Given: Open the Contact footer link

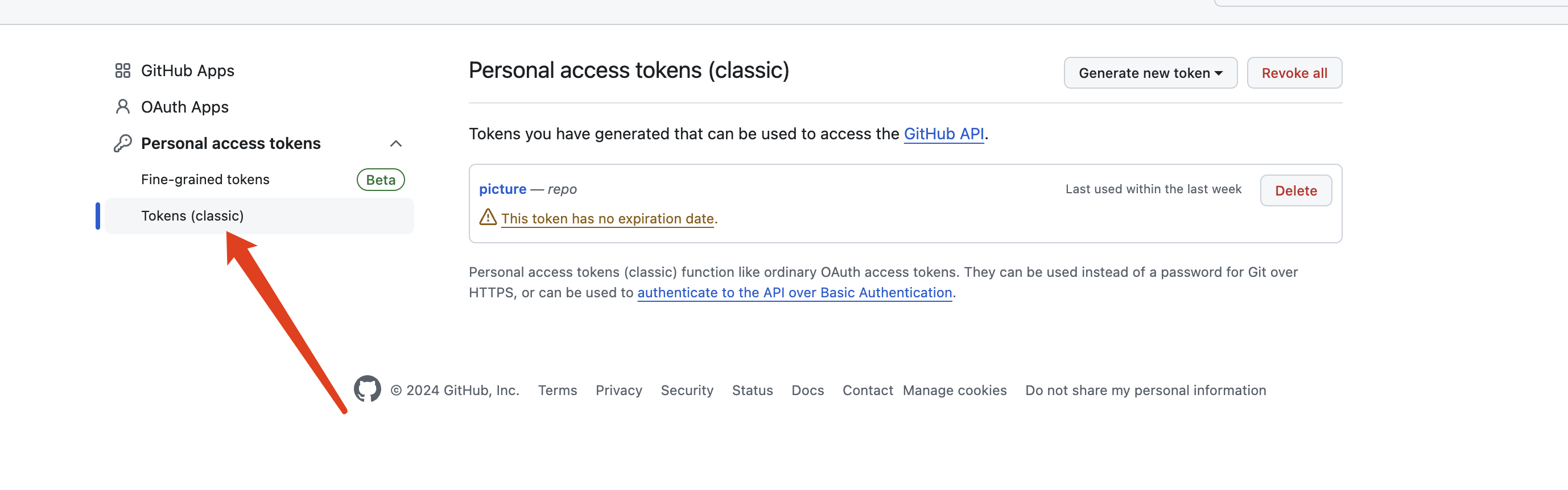Looking at the screenshot, I should (868, 391).
